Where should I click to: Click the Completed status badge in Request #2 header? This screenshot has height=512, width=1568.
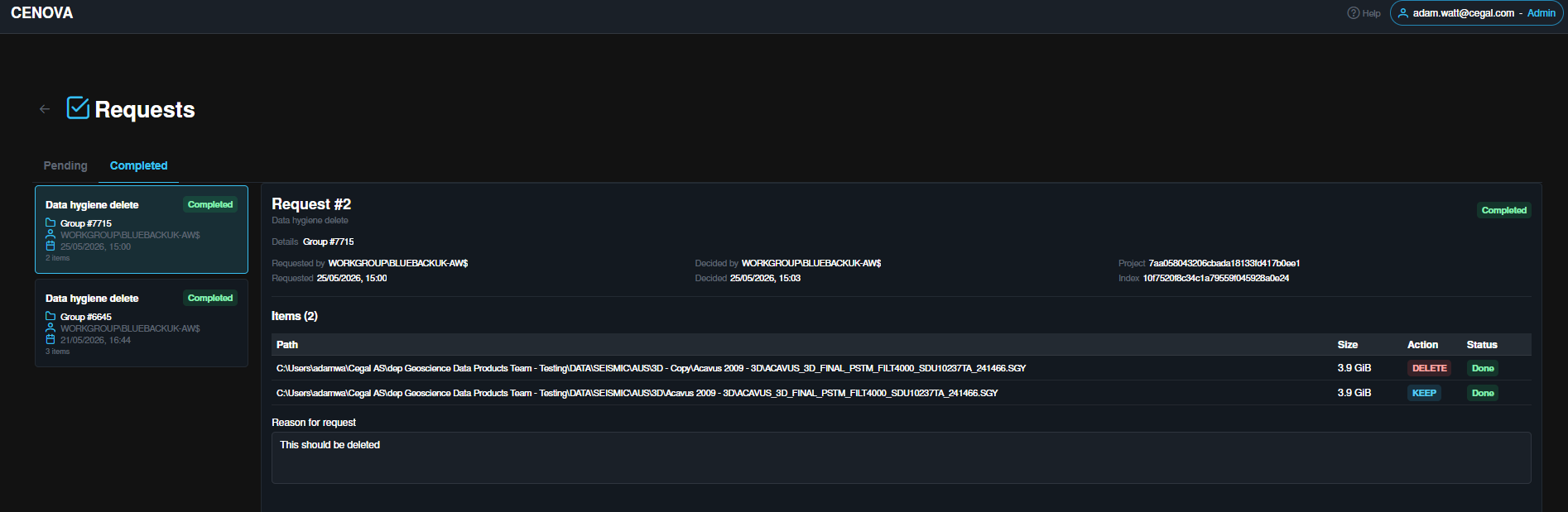pyautogui.click(x=1503, y=210)
